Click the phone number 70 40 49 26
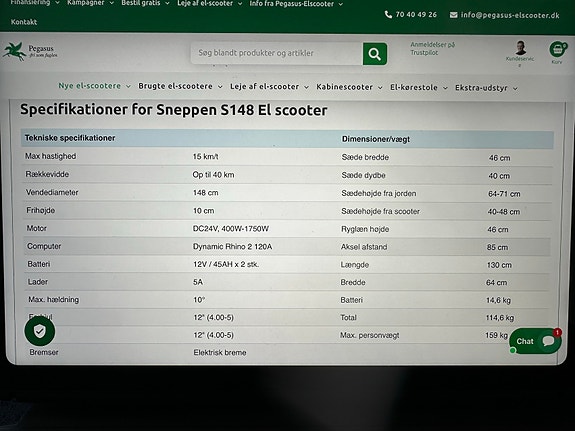Screen dimensions: 575x431 click(x=411, y=15)
